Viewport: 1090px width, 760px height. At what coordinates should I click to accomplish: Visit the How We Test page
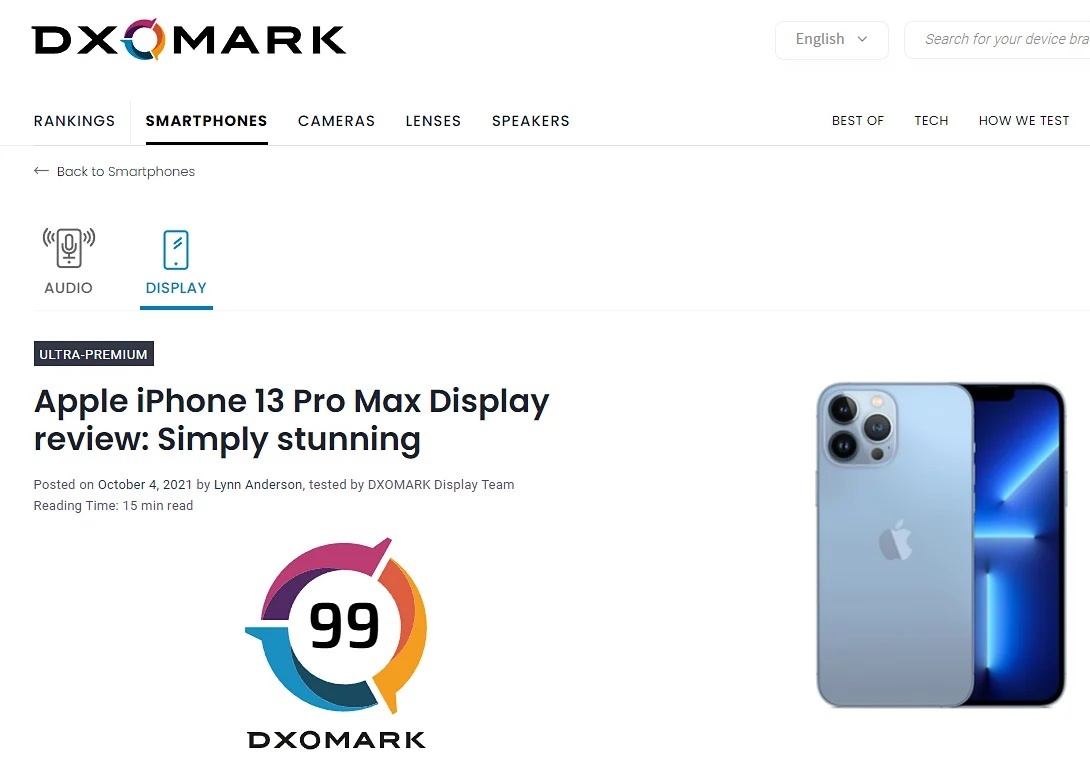[1024, 121]
